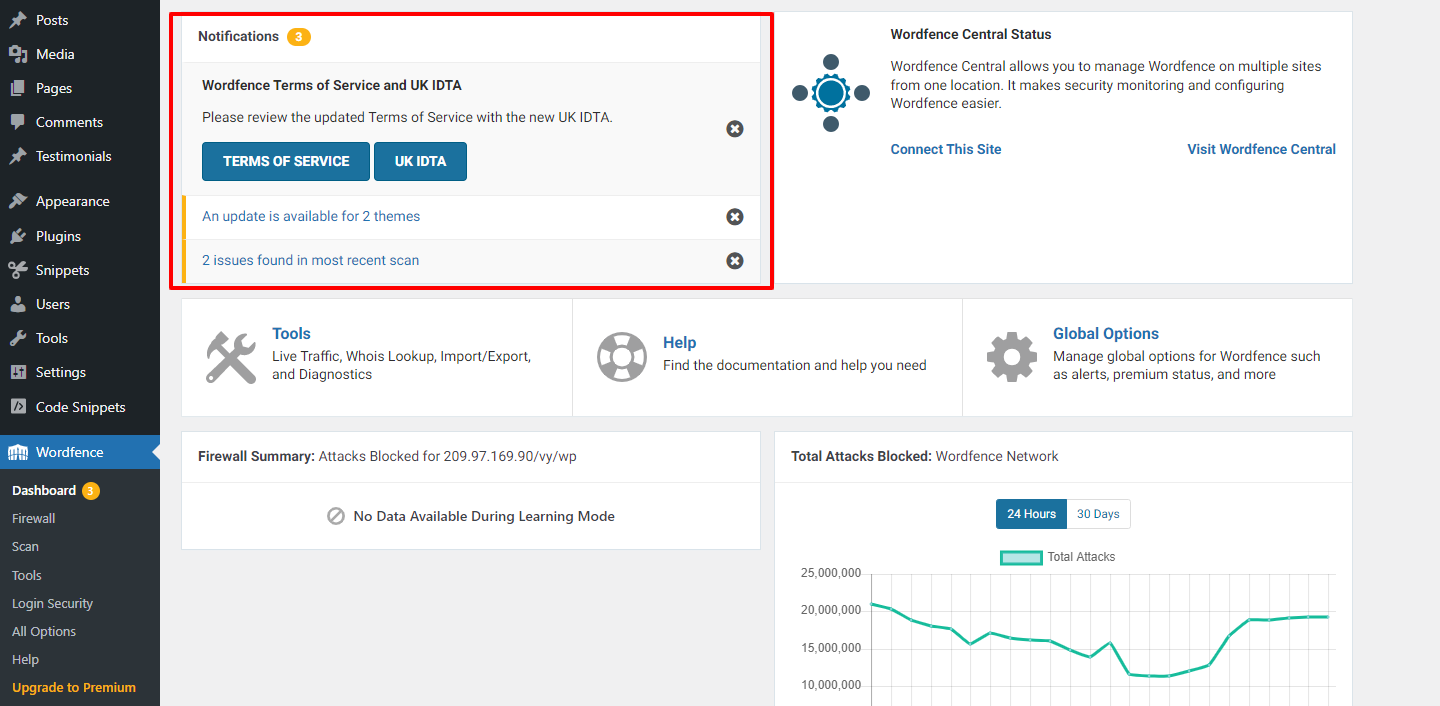The image size is (1440, 706).
Task: Click the Wordfence Central hub icon
Action: (x=831, y=93)
